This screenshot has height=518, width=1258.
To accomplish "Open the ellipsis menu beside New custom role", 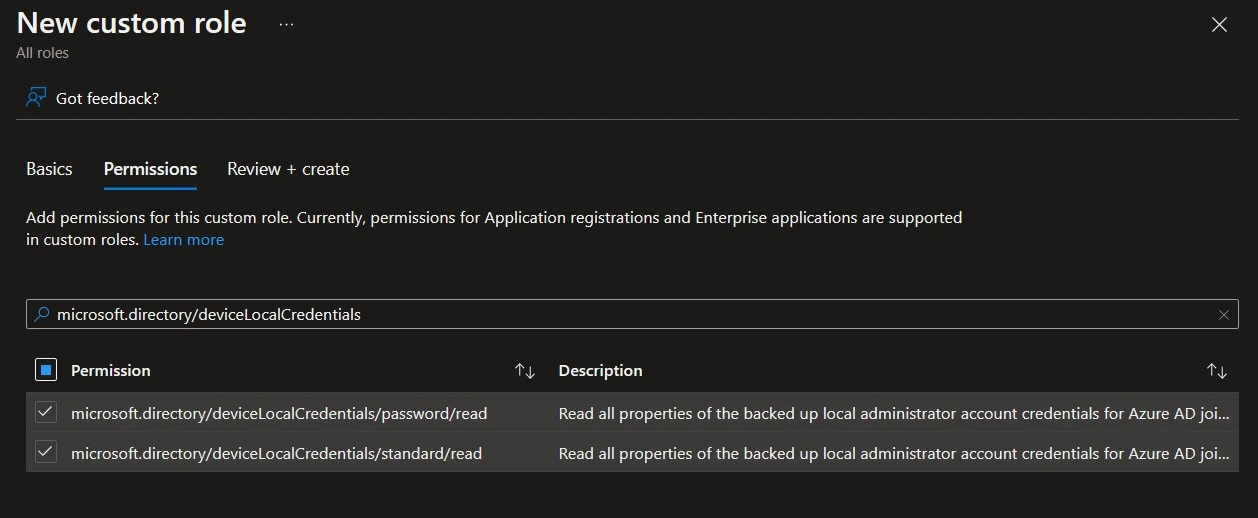I will (286, 24).
